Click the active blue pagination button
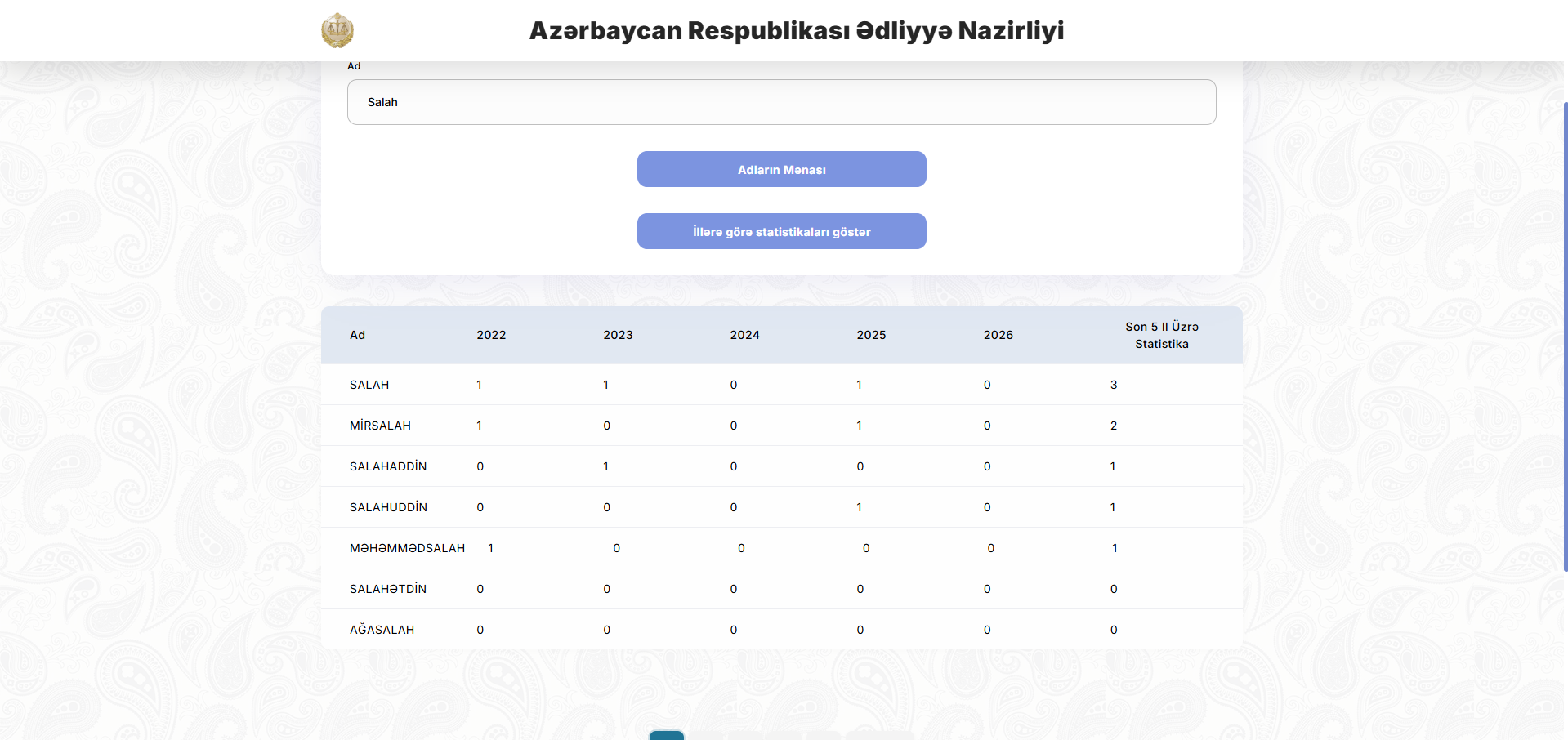The image size is (1568, 740). 666,735
